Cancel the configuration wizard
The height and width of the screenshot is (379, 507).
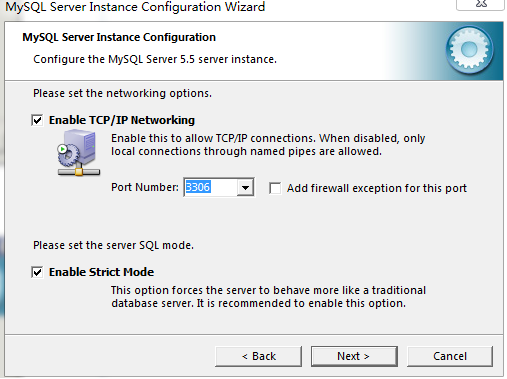pyautogui.click(x=450, y=356)
